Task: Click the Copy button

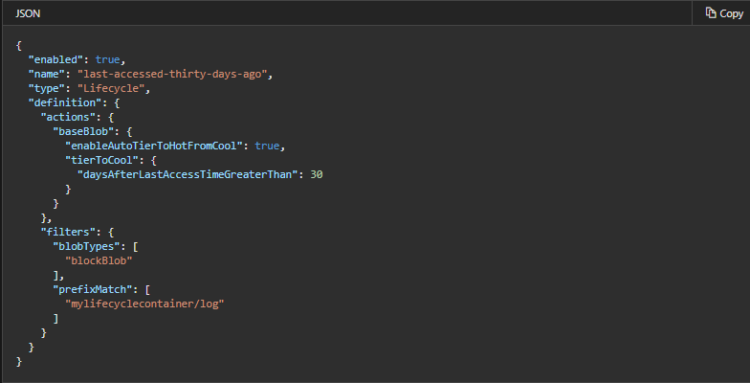Action: (x=724, y=13)
